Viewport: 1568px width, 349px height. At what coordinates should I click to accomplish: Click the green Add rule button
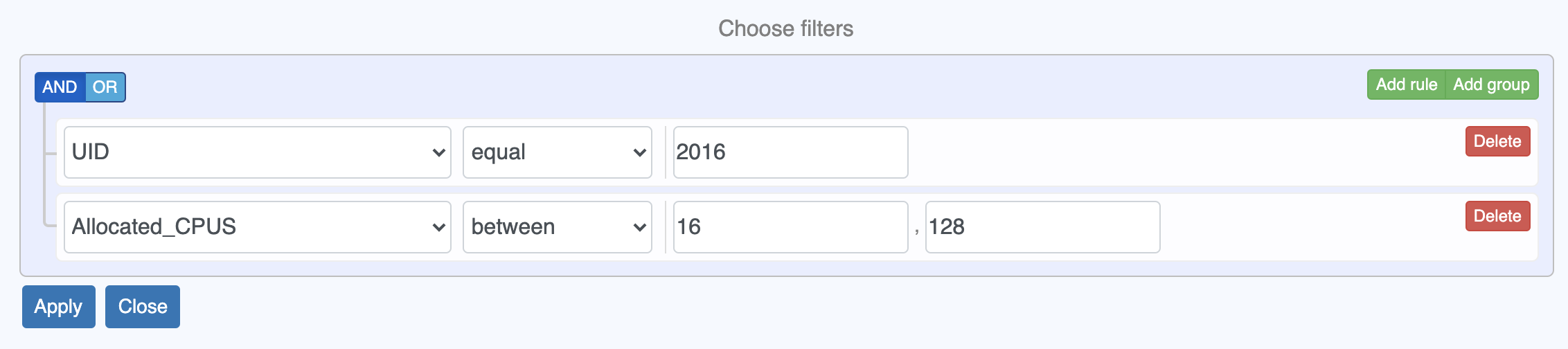tap(1406, 84)
